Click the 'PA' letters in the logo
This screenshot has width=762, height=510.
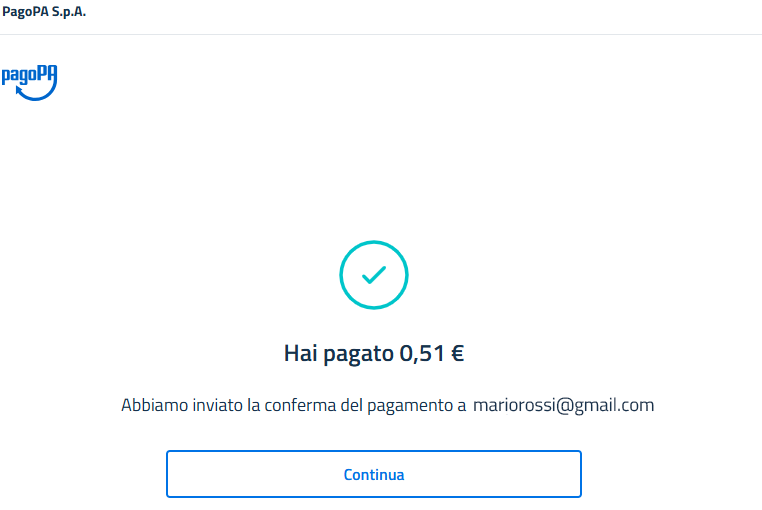click(x=47, y=73)
